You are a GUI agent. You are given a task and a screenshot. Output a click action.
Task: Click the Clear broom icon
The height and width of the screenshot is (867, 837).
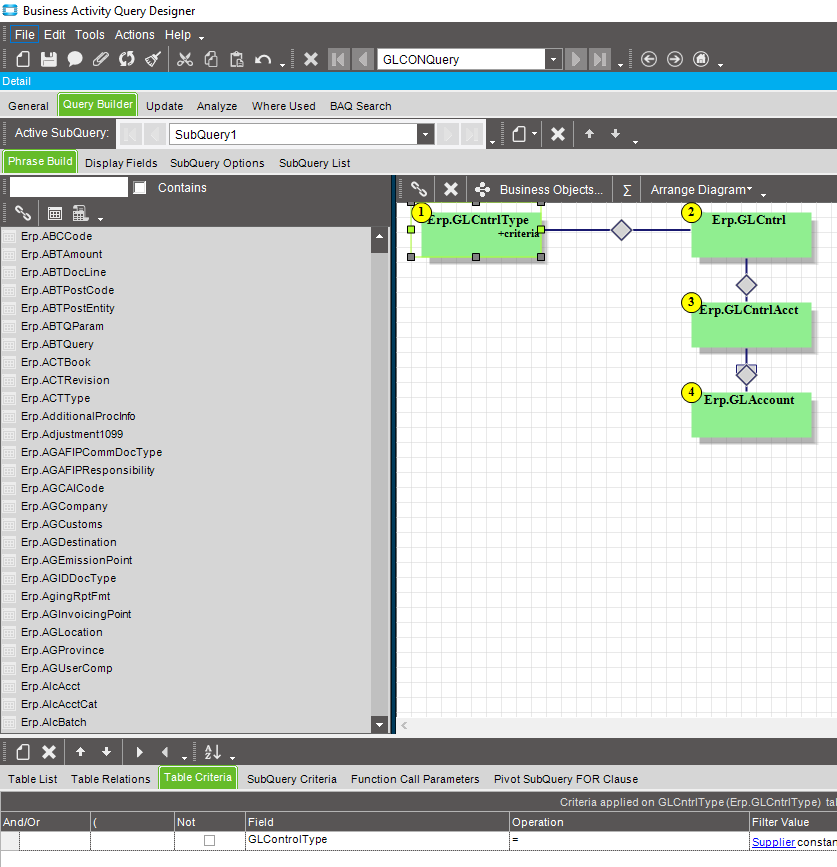(153, 59)
